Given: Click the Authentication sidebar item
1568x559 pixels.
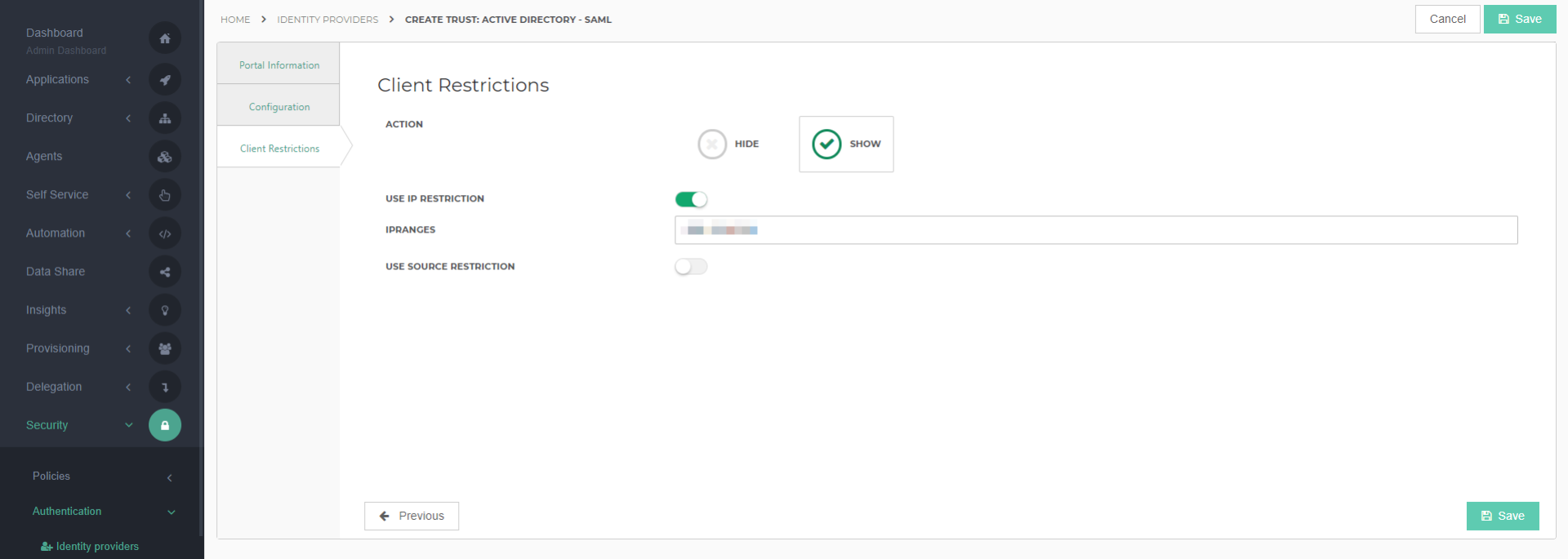Looking at the screenshot, I should pos(67,511).
